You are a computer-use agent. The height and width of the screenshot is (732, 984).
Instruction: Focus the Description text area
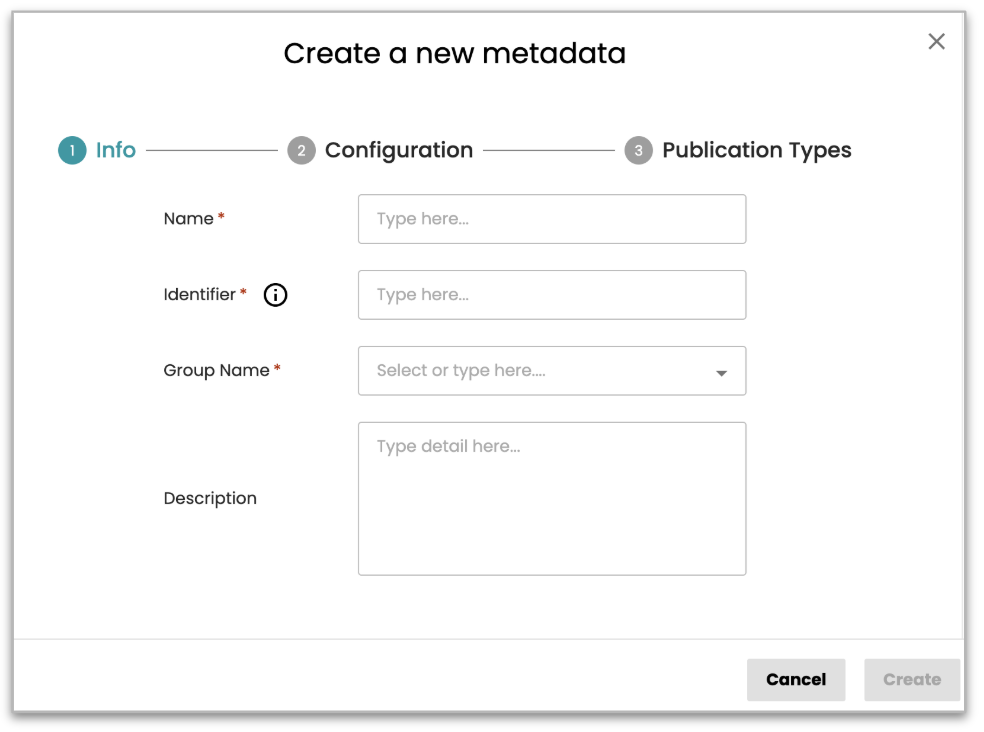551,499
